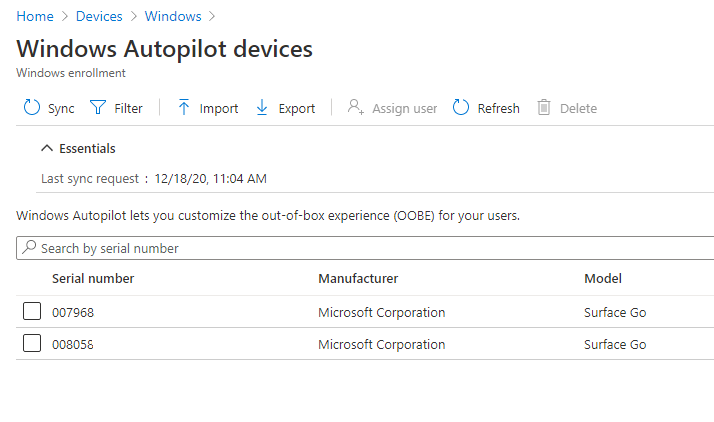Screen dimensions: 714x422
Task: Click the Delete trash can icon
Action: [x=544, y=108]
